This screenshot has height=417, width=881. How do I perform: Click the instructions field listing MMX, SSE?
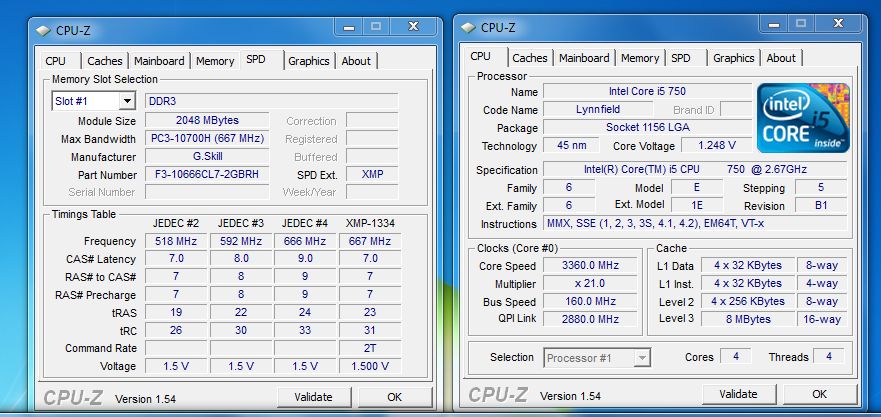695,224
